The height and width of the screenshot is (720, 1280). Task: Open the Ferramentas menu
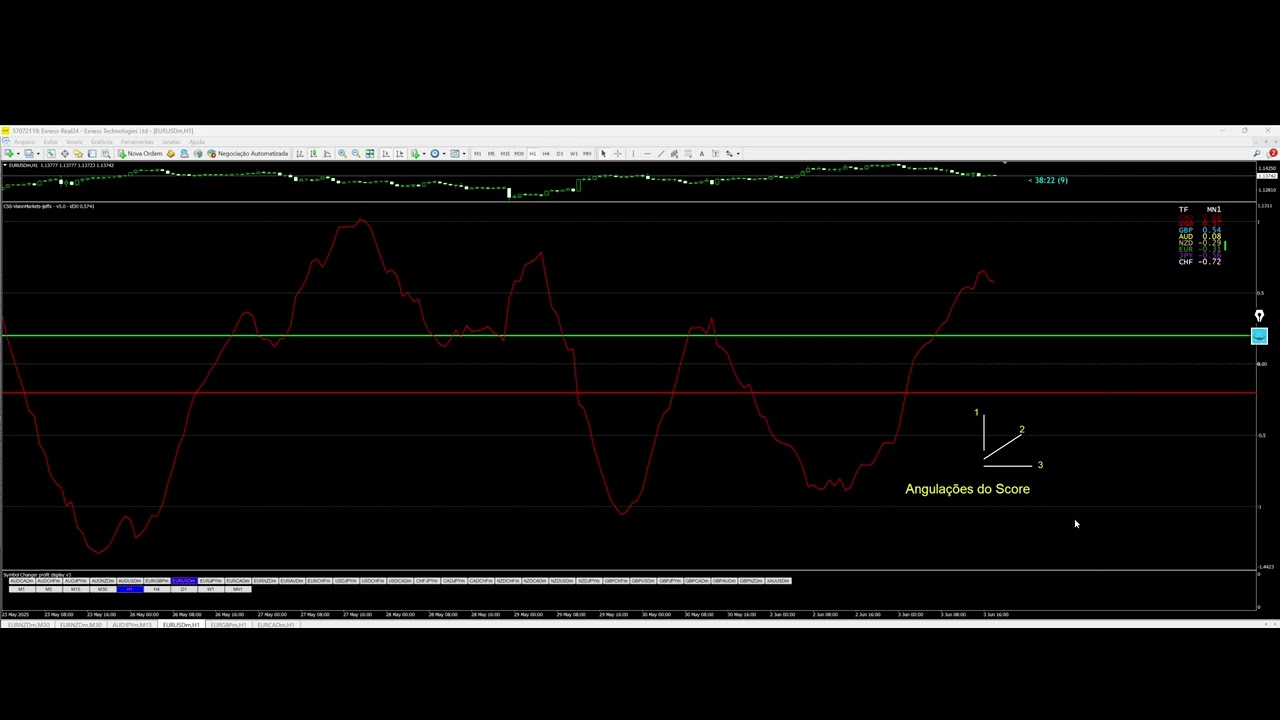(137, 142)
